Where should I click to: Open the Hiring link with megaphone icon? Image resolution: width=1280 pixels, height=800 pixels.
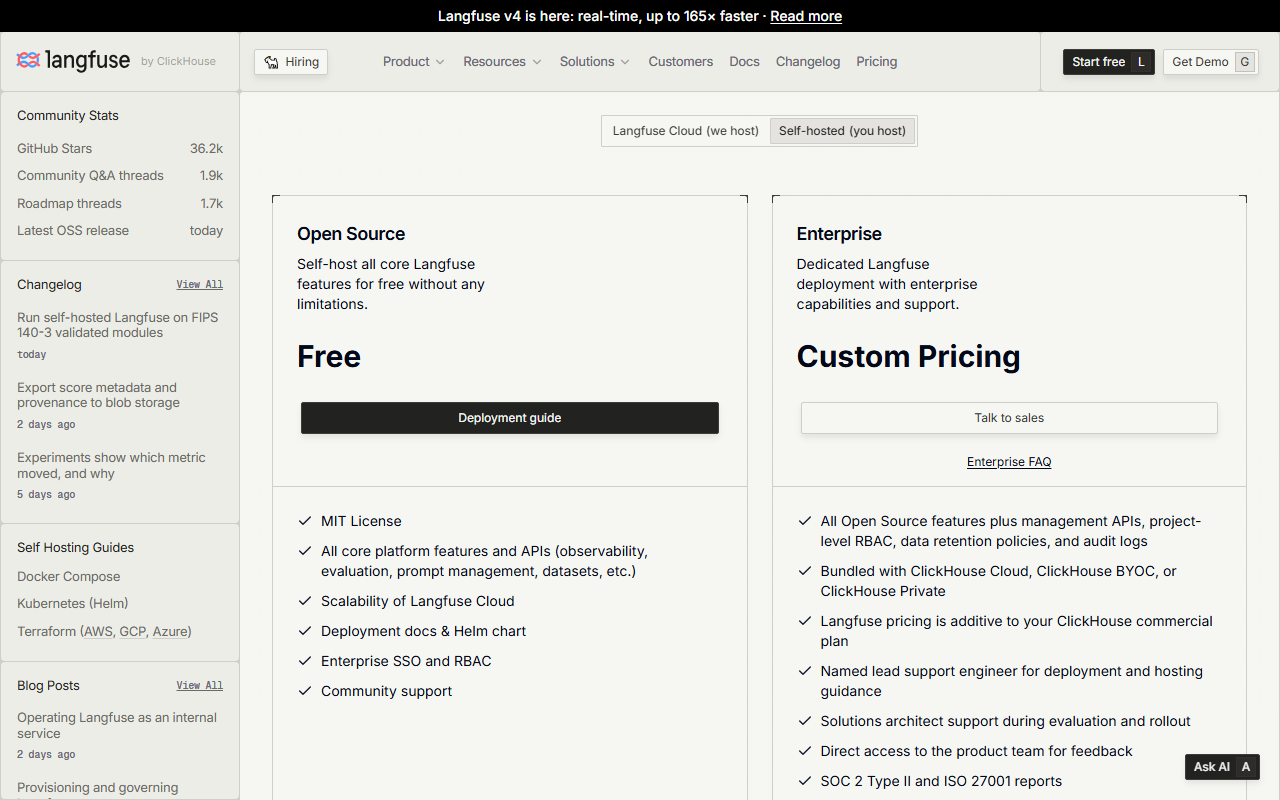(x=291, y=62)
